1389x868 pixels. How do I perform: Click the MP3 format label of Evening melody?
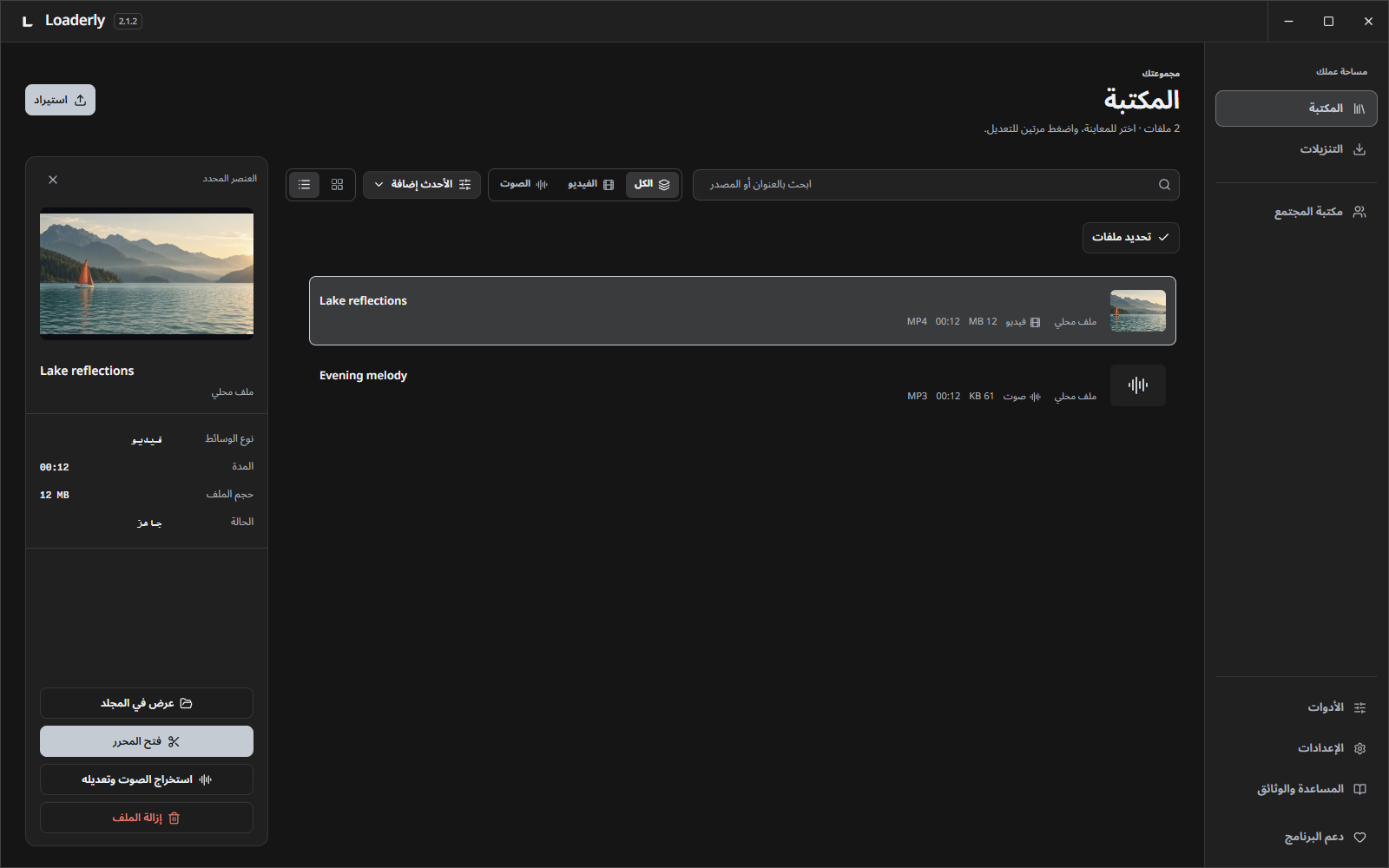(x=917, y=396)
